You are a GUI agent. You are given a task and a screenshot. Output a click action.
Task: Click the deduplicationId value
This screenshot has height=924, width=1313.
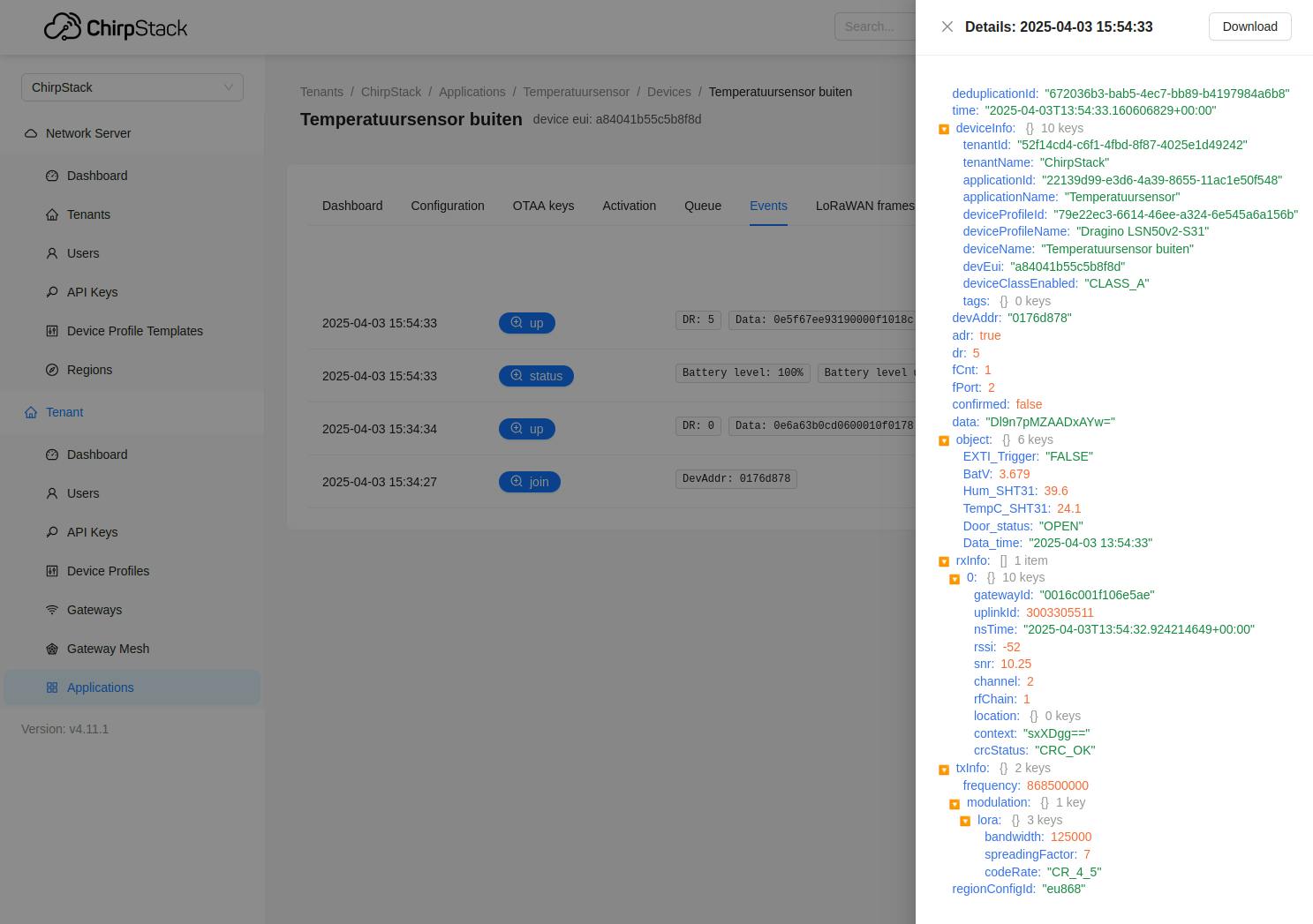(x=1167, y=94)
